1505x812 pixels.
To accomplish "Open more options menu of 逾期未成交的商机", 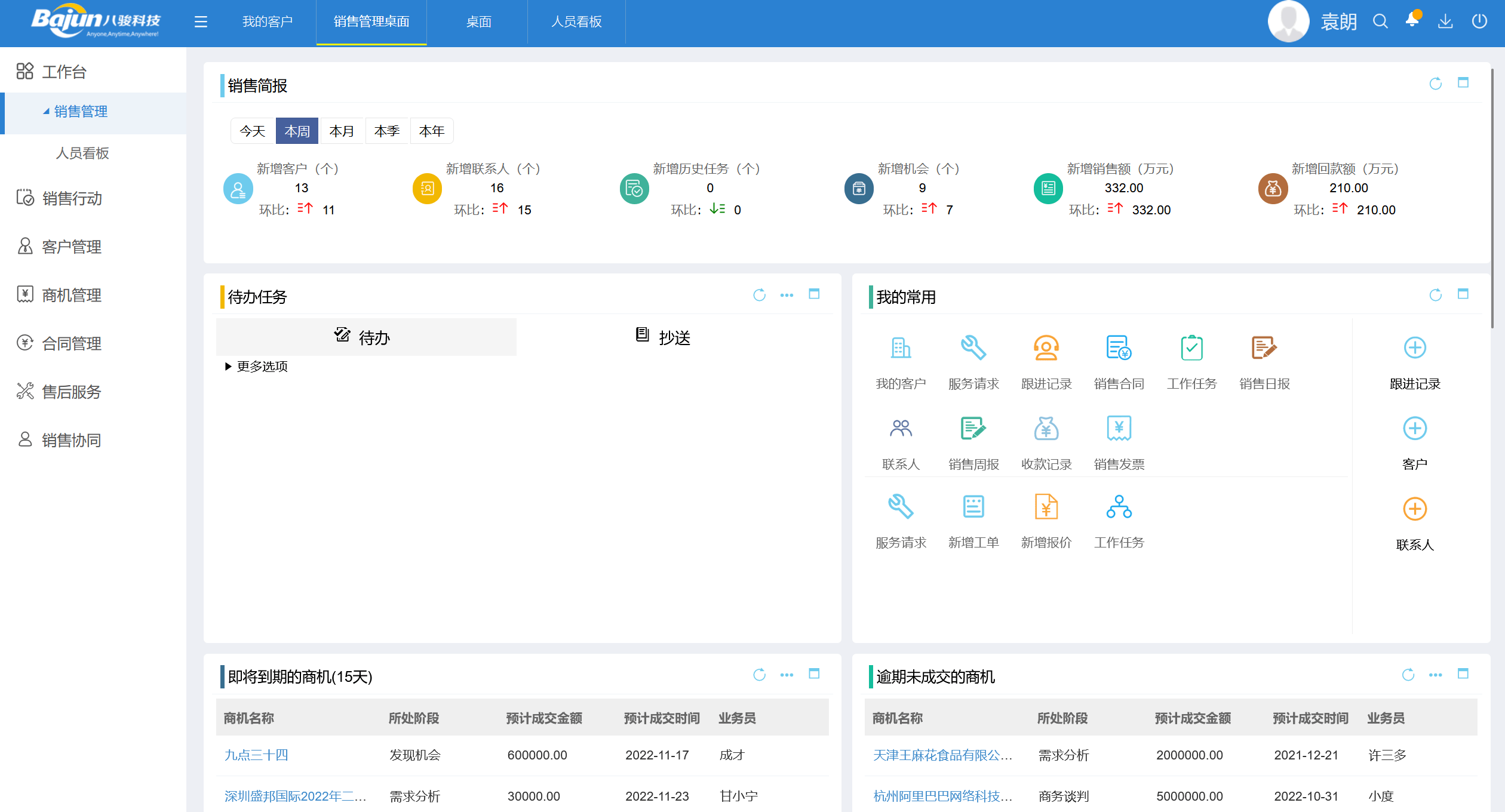I will click(x=1435, y=675).
